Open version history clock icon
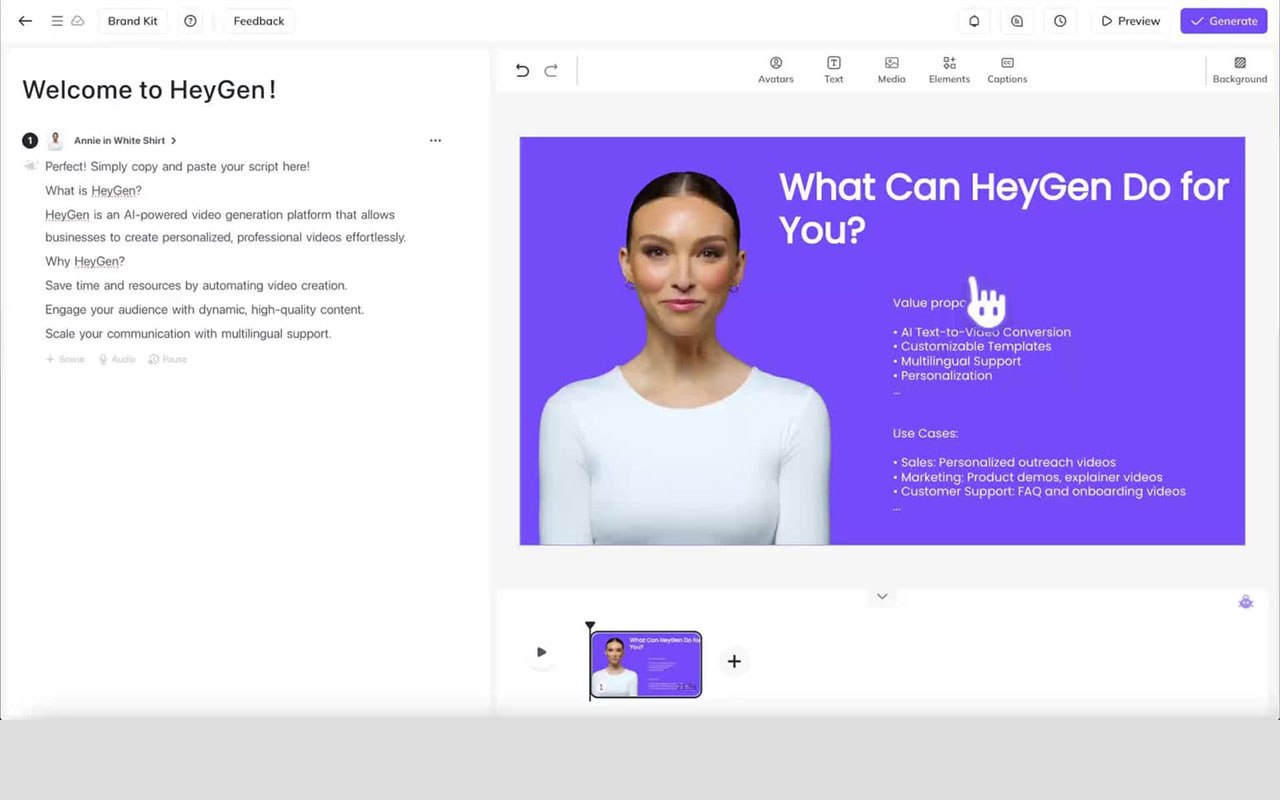The width and height of the screenshot is (1280, 800). pyautogui.click(x=1060, y=21)
